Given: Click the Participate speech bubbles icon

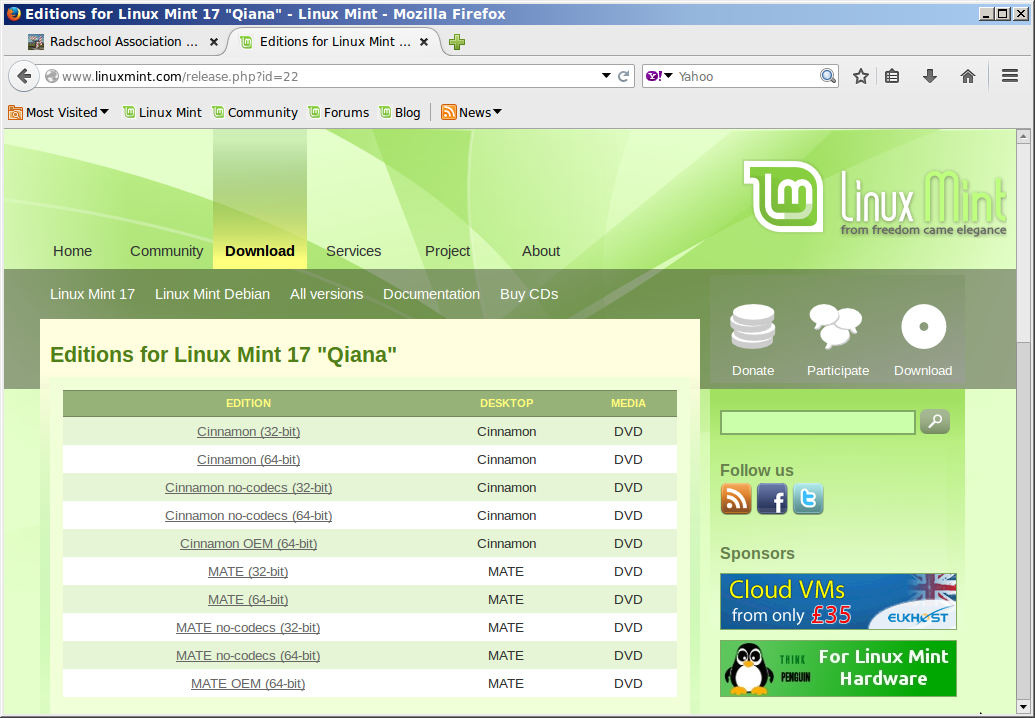Looking at the screenshot, I should coord(836,326).
